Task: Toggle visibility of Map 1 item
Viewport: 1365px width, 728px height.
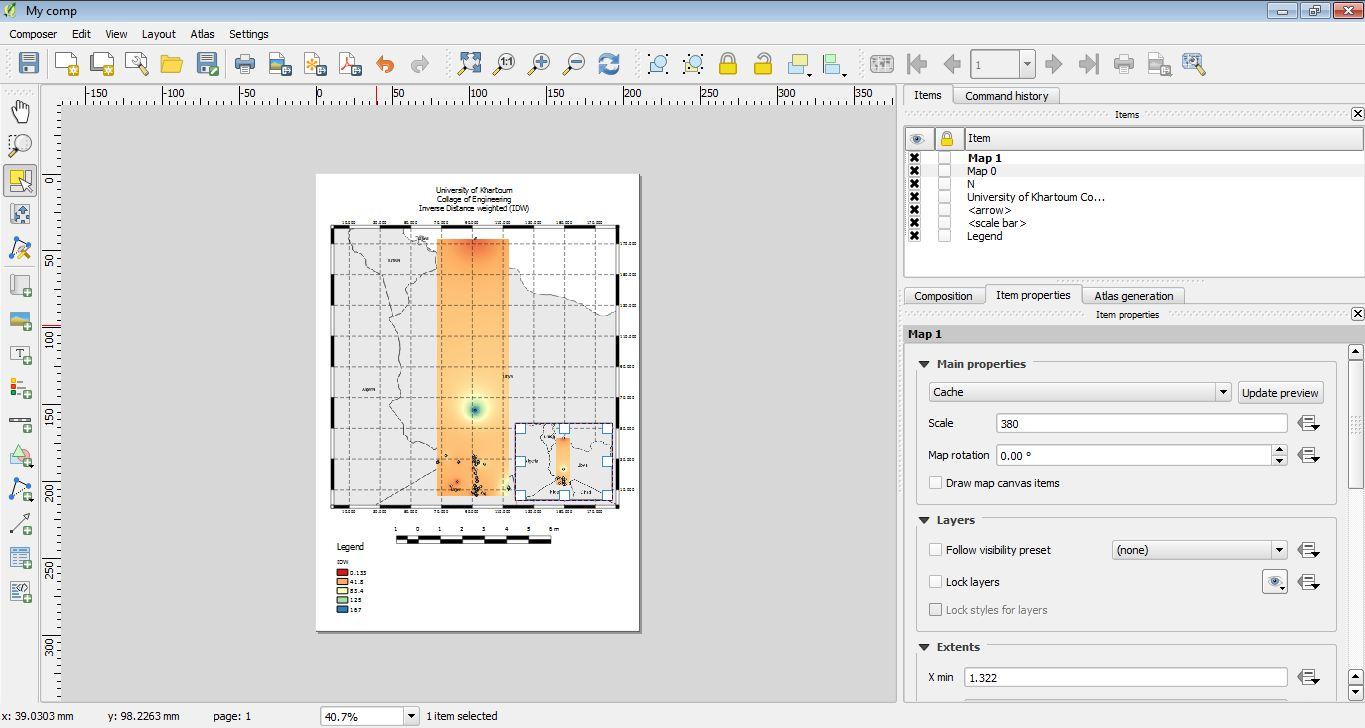Action: [914, 158]
